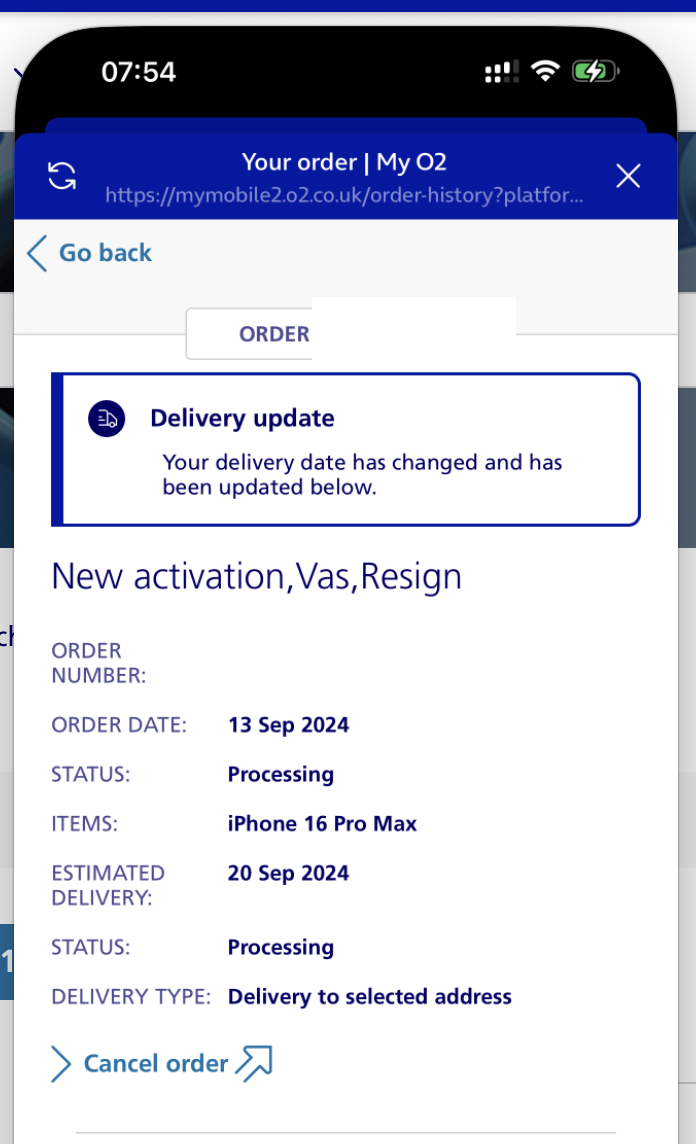Tap the delivery date changed message
This screenshot has width=696, height=1144.
pos(362,475)
